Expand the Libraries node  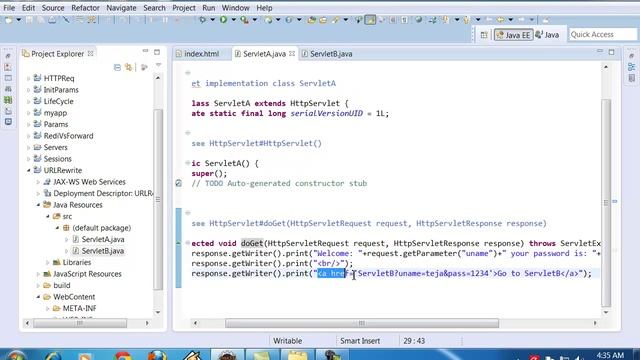pos(48,262)
